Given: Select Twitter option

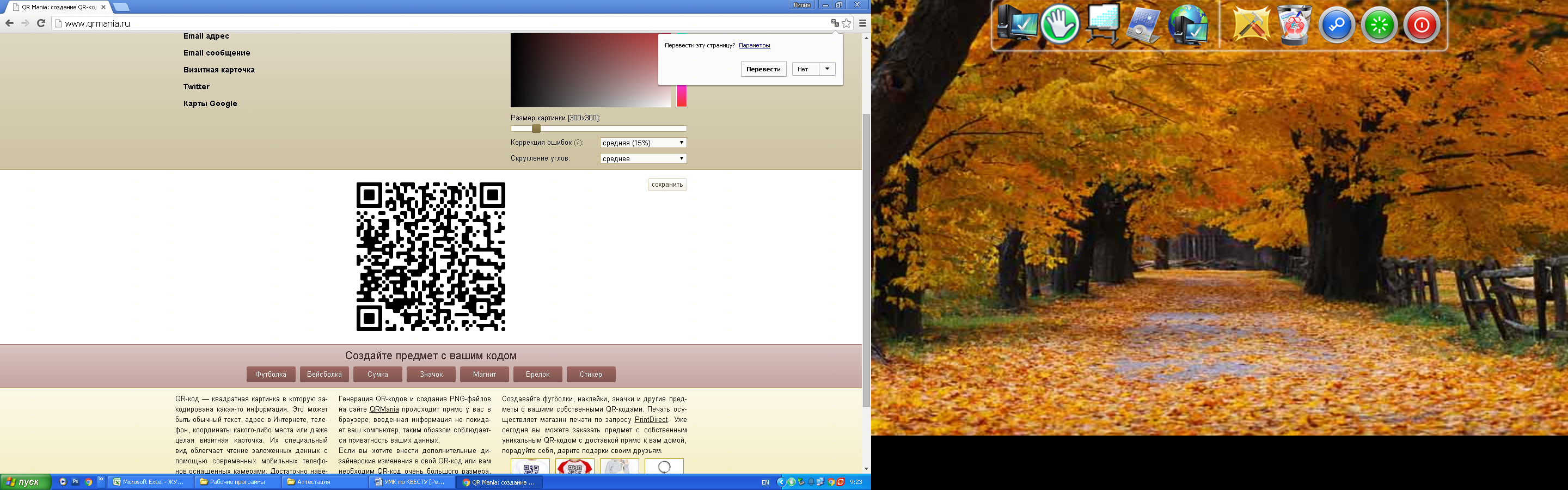Looking at the screenshot, I should point(197,87).
